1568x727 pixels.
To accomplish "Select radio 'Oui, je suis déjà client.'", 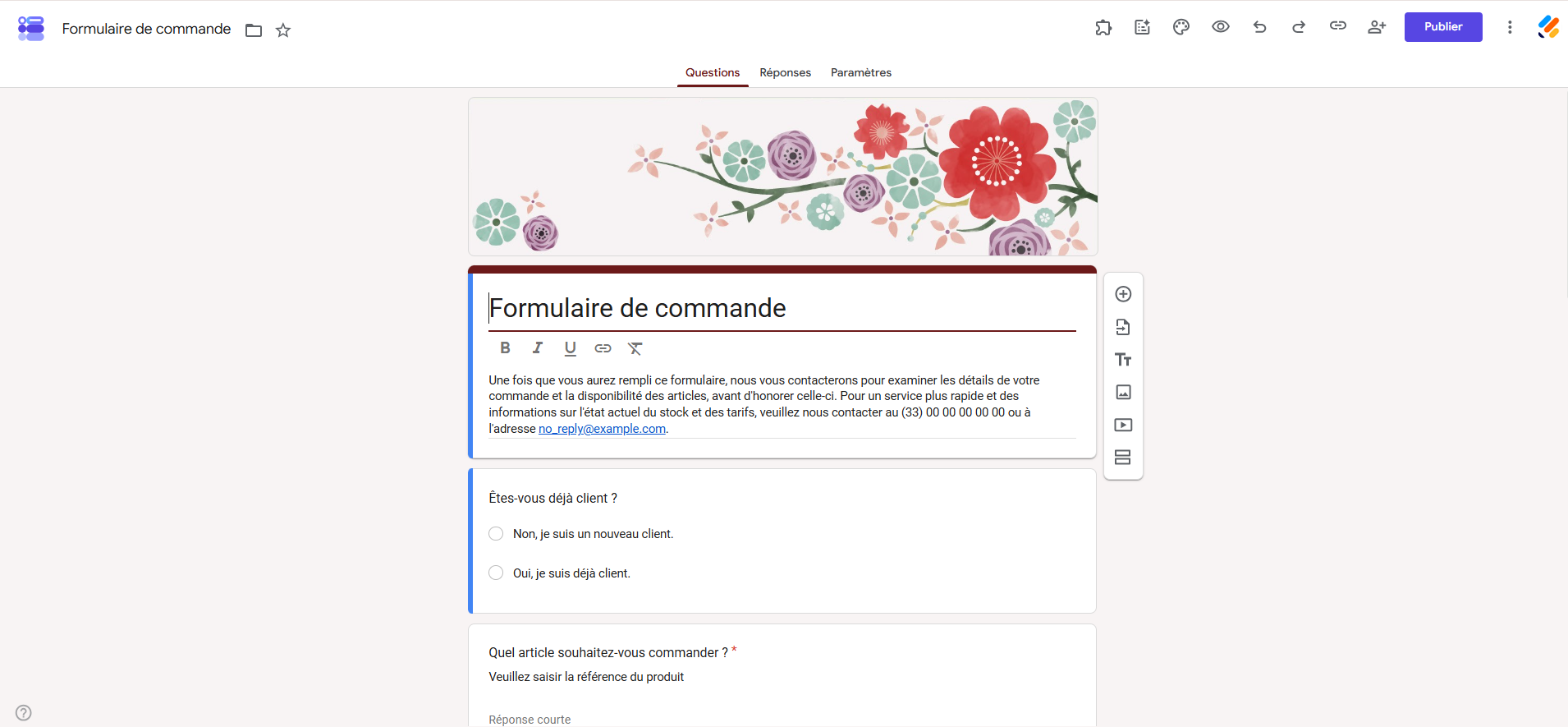I will tap(496, 573).
